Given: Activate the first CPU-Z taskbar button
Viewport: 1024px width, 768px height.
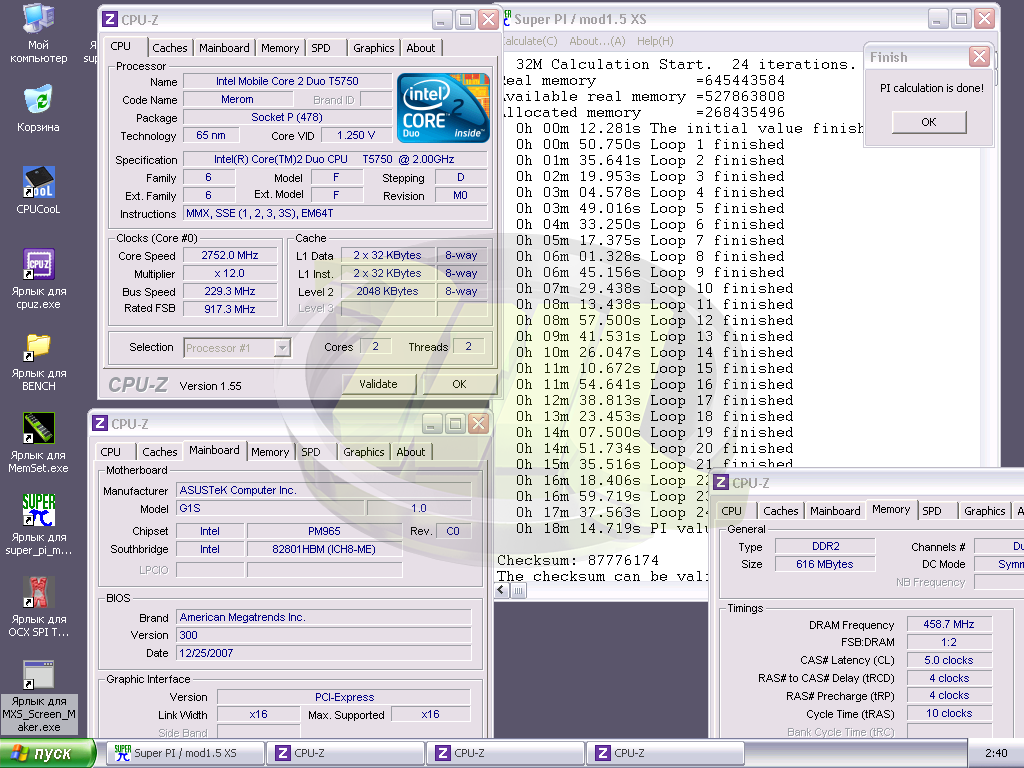Looking at the screenshot, I should tap(345, 753).
